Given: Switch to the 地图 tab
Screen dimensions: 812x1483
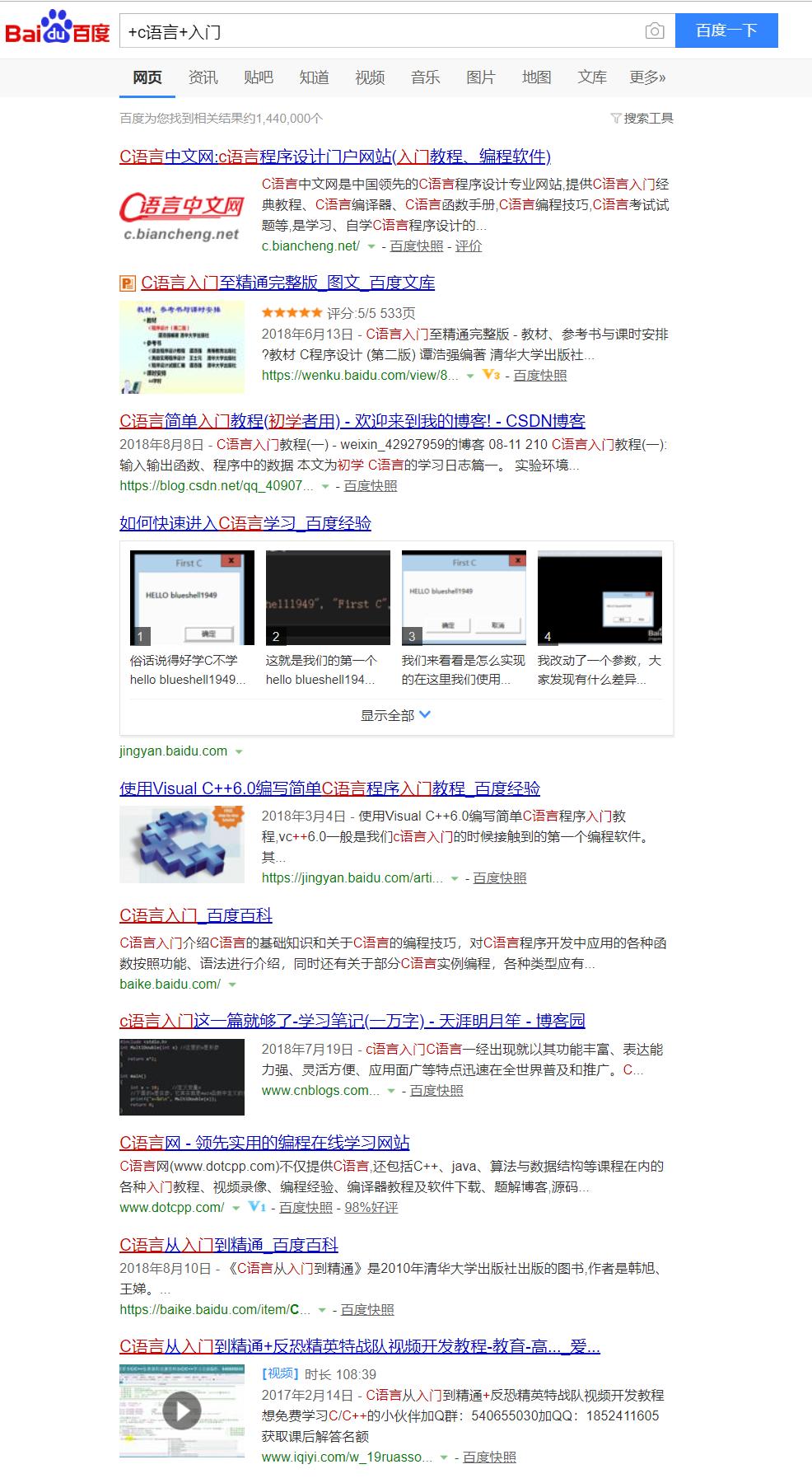Looking at the screenshot, I should [536, 77].
